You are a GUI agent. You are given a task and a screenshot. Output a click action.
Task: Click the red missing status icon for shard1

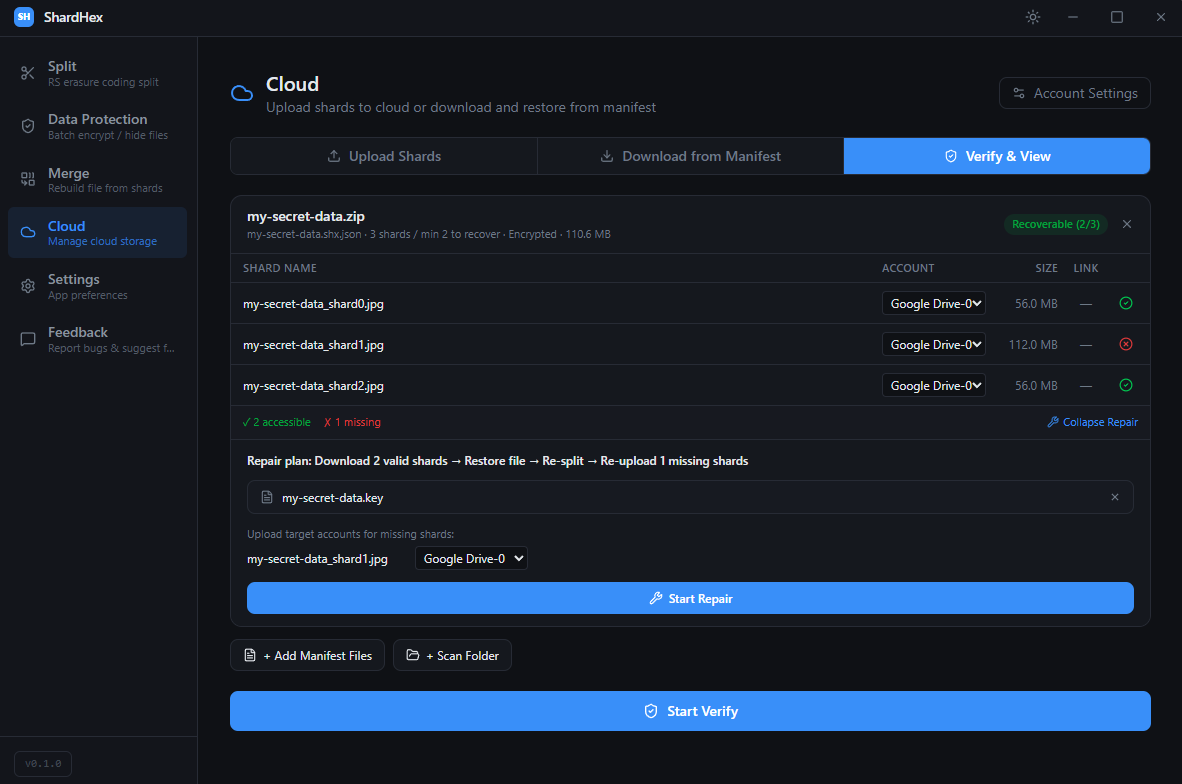tap(1125, 344)
